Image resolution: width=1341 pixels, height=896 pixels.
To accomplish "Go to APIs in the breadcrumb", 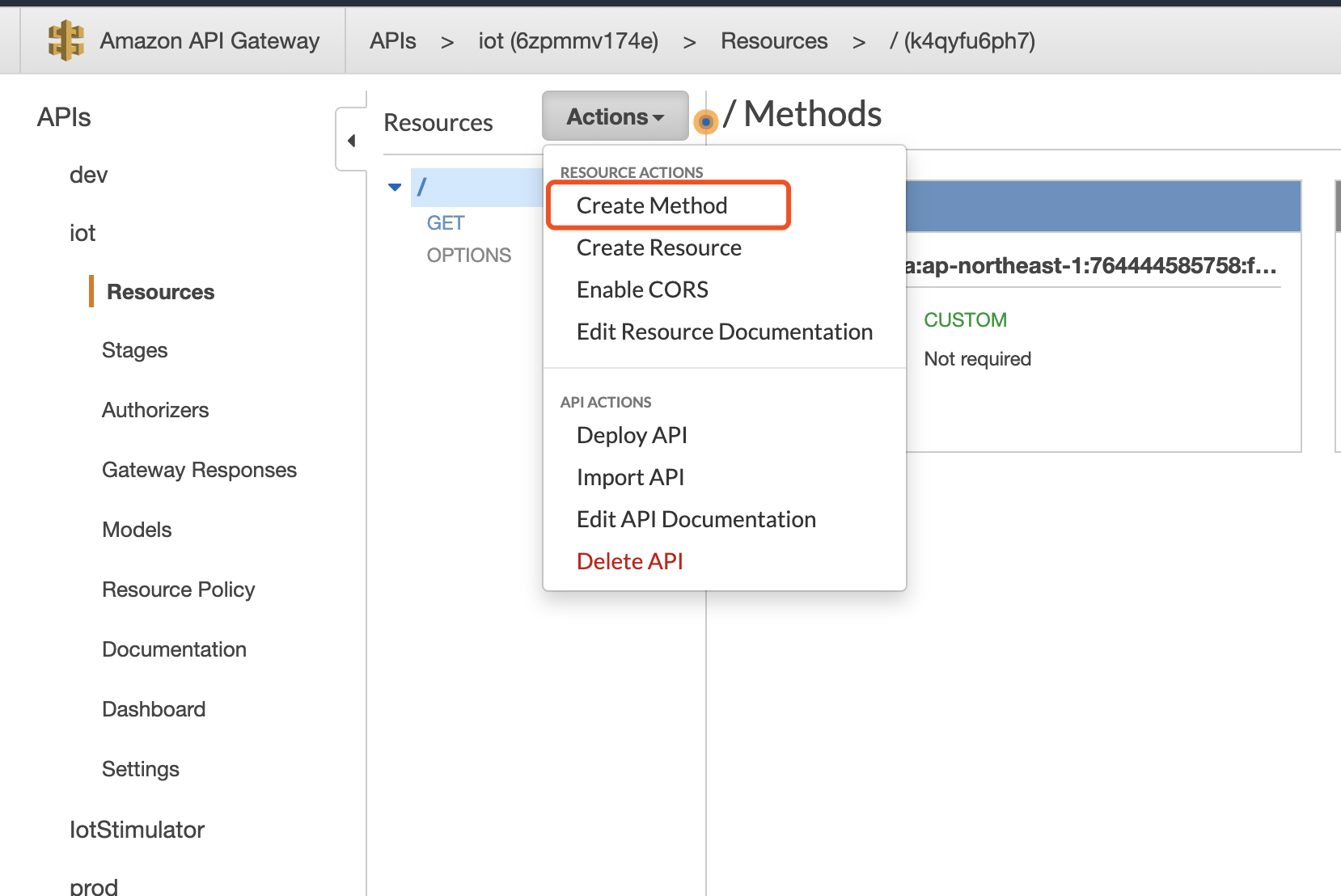I will point(393,40).
